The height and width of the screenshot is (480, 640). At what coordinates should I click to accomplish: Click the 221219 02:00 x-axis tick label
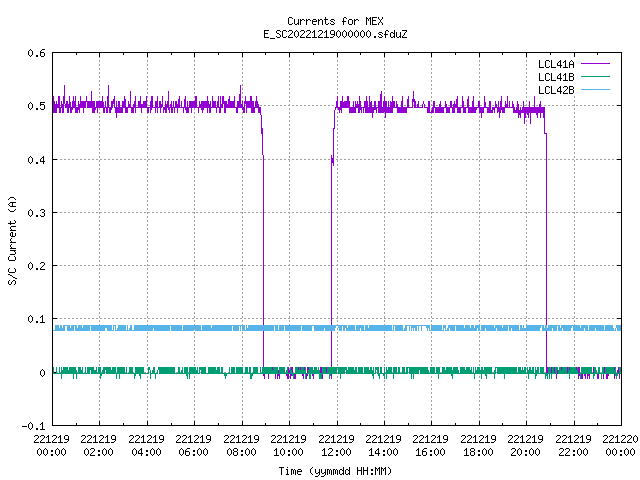[x=98, y=445]
